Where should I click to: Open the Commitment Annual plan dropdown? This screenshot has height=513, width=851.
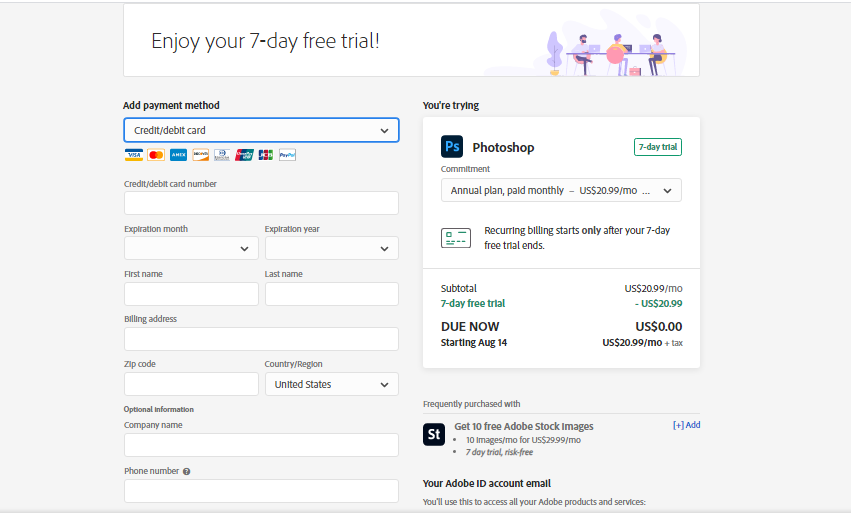(561, 191)
